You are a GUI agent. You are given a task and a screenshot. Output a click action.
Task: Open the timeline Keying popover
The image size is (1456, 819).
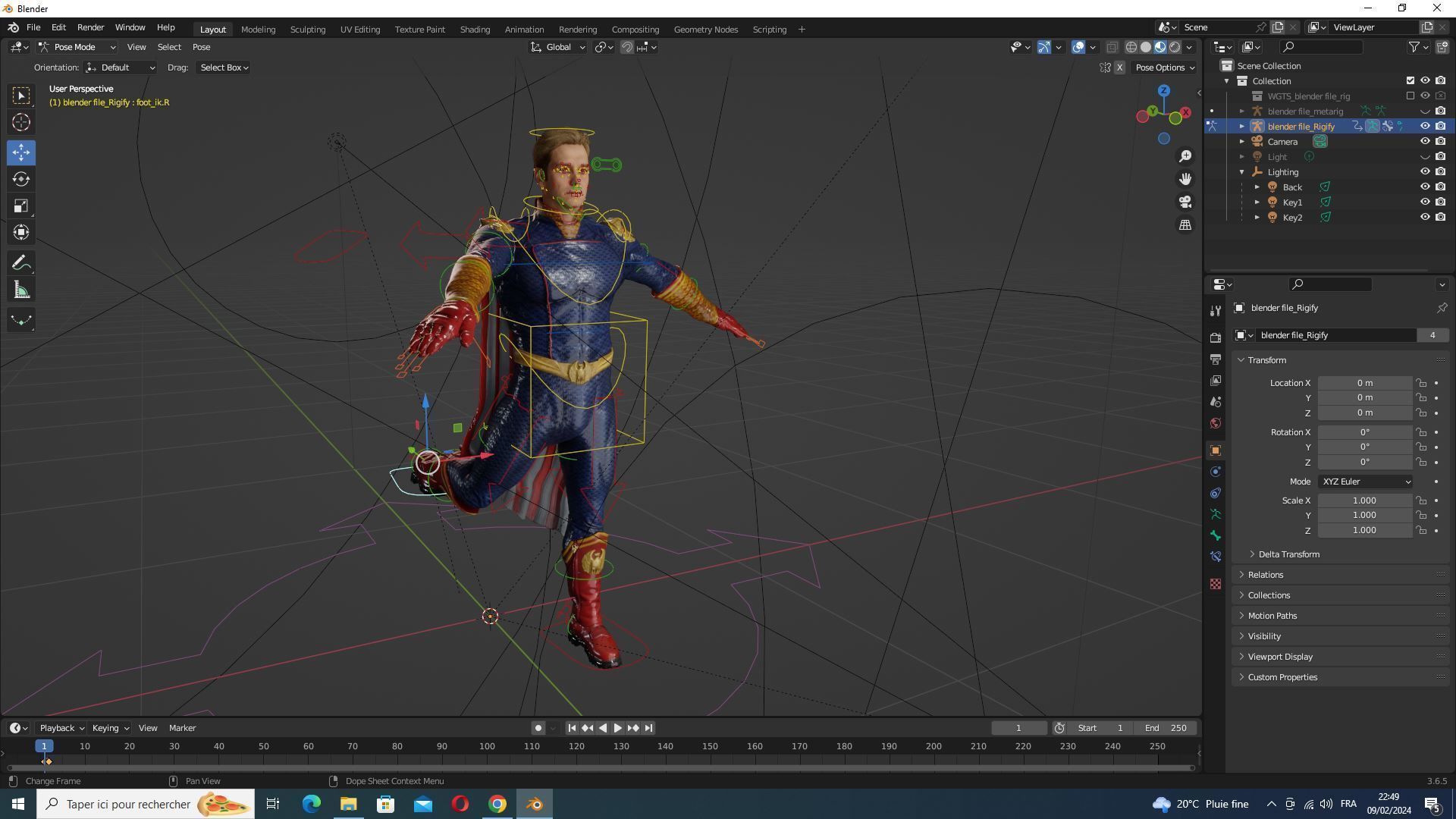[110, 728]
